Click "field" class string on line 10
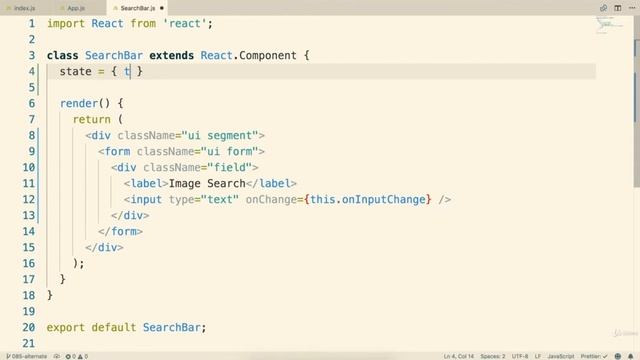This screenshot has width=640, height=360. [230, 167]
